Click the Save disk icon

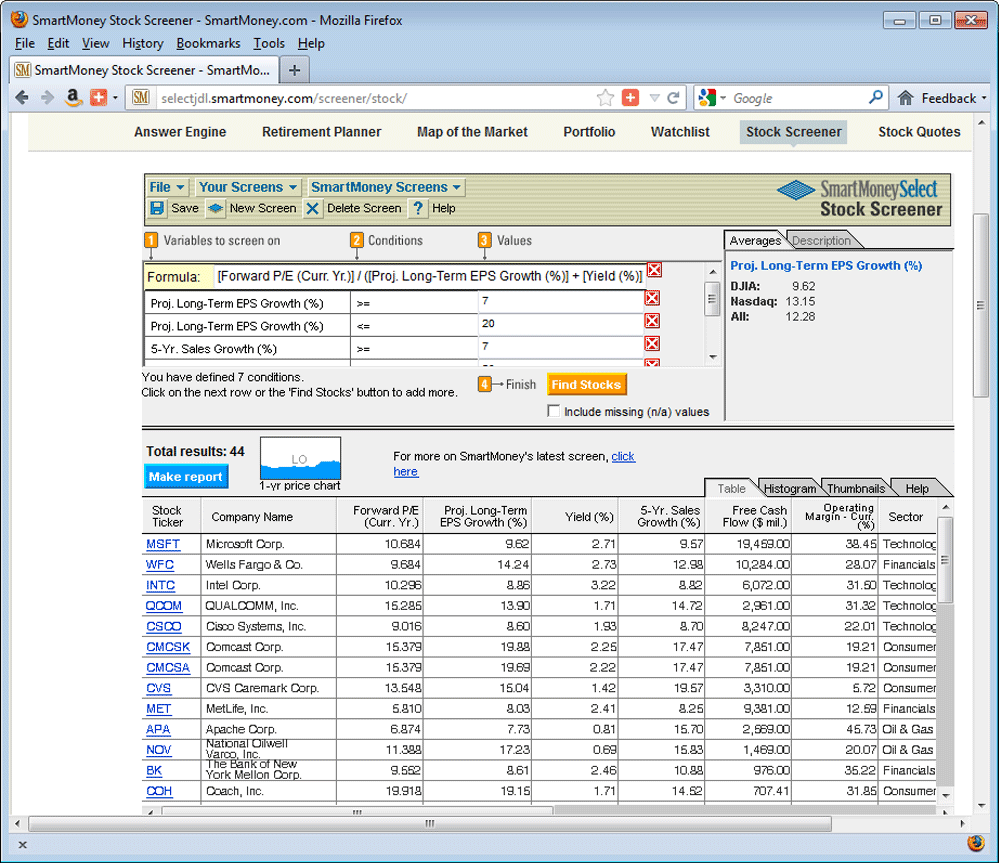157,209
